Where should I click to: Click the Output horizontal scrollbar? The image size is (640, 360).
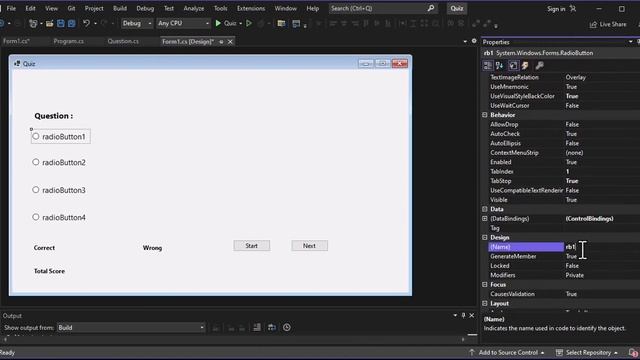tap(235, 339)
